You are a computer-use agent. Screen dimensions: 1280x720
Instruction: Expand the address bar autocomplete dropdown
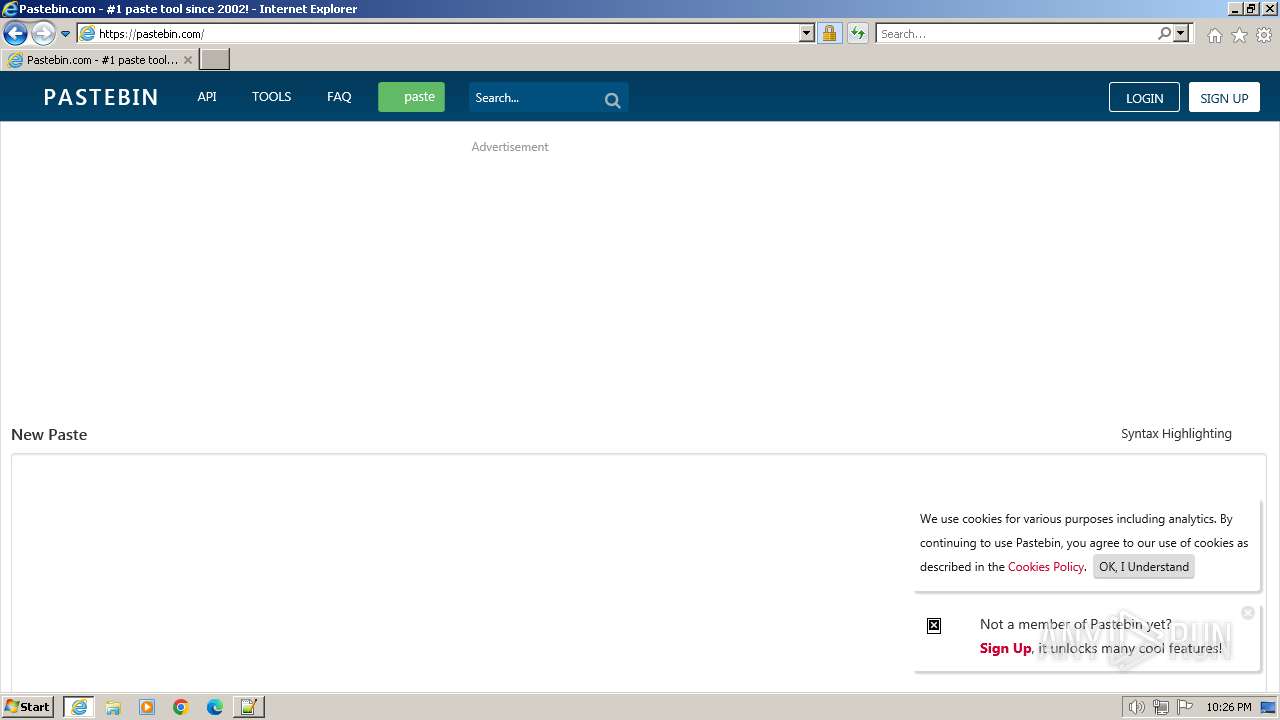point(807,33)
